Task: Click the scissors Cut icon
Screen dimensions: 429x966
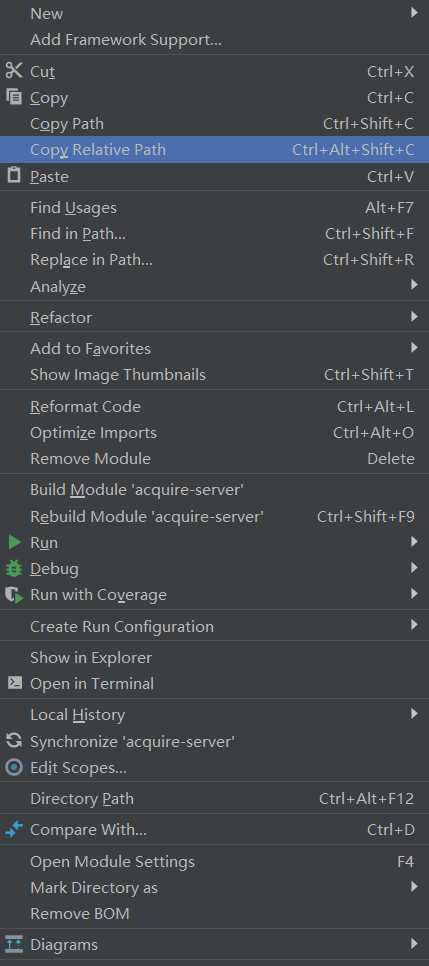Action: pyautogui.click(x=14, y=71)
